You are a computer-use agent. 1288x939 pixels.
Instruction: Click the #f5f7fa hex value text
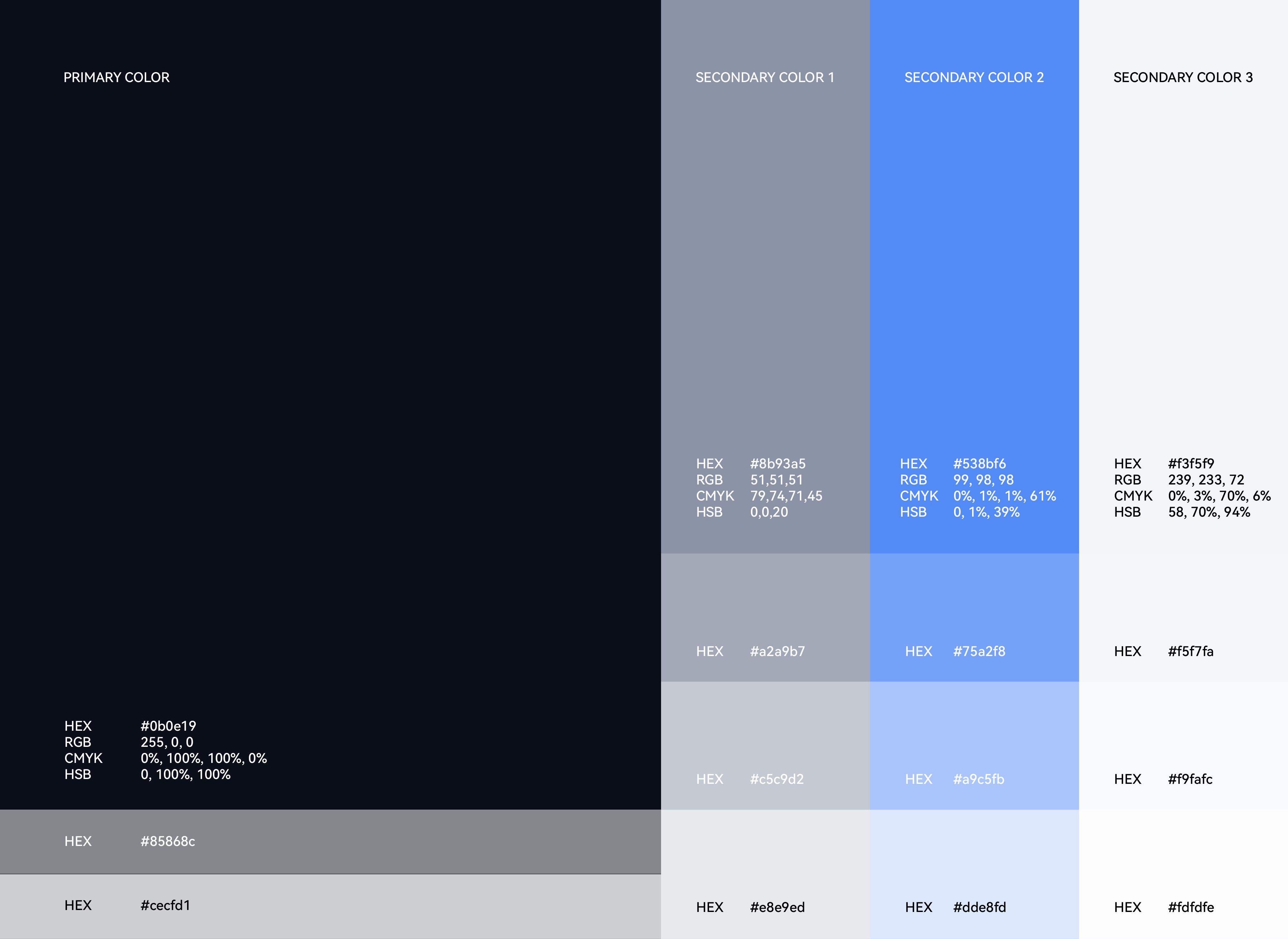[1190, 652]
